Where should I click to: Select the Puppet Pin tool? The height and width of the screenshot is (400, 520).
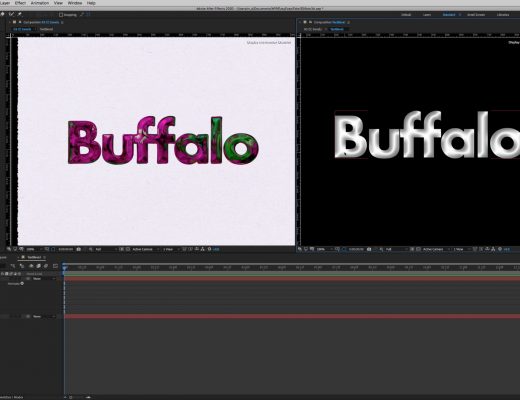[x=19, y=14]
